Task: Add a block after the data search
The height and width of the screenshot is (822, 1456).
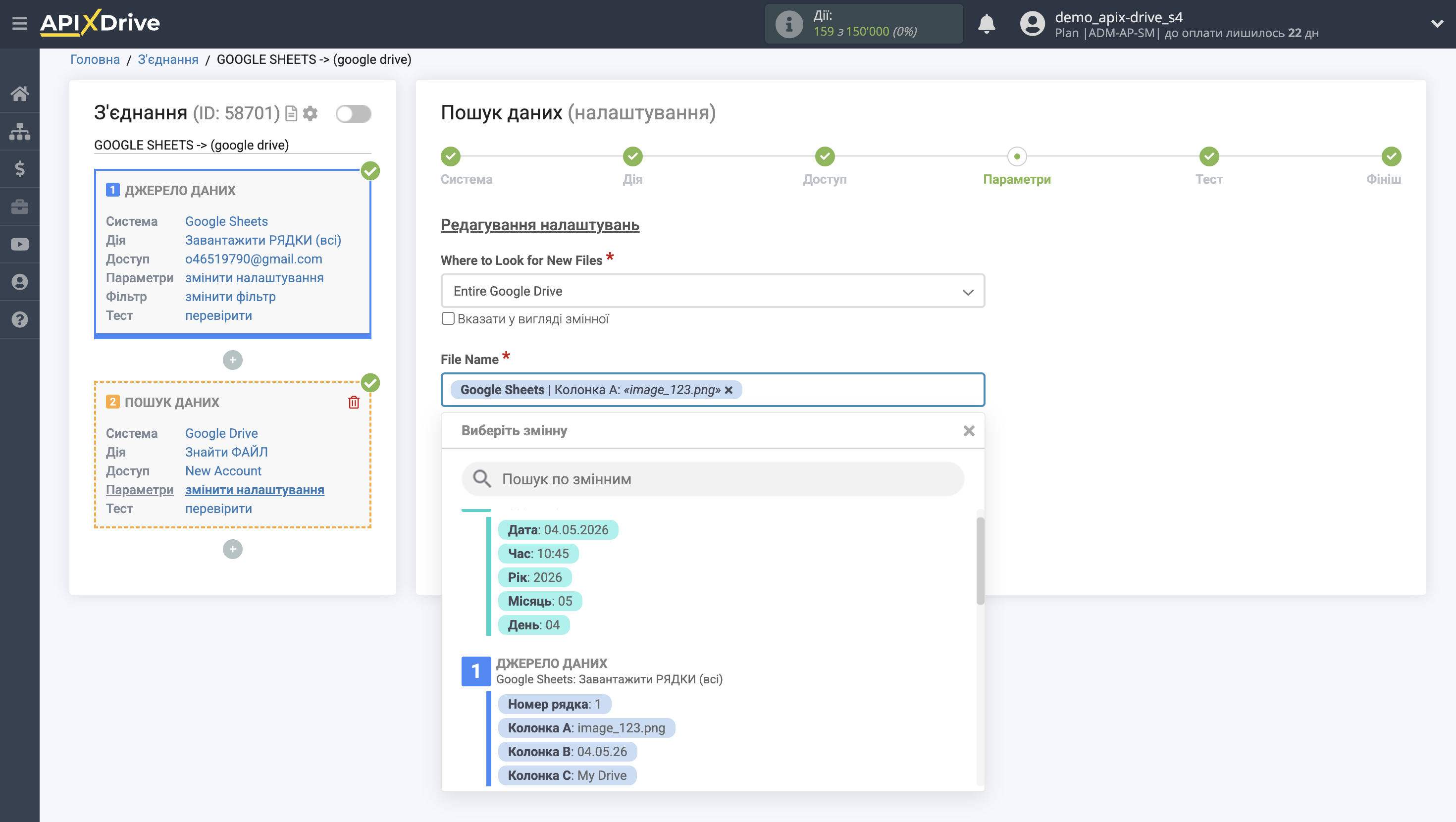Action: 232,550
